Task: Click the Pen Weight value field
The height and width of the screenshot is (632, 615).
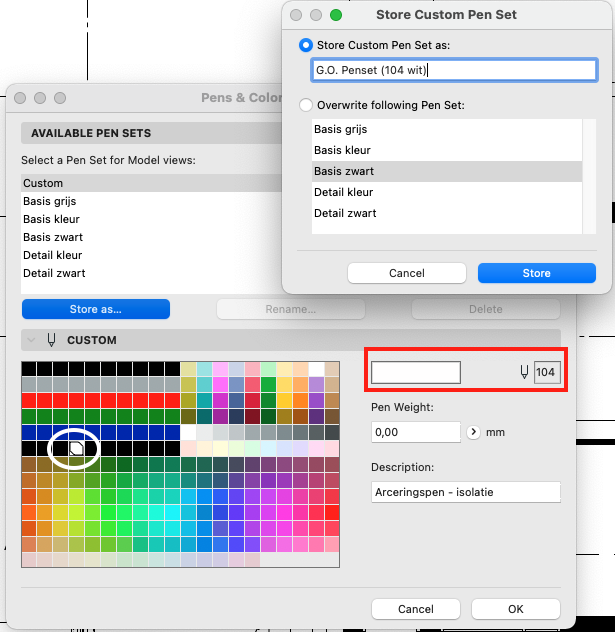Action: [x=416, y=432]
